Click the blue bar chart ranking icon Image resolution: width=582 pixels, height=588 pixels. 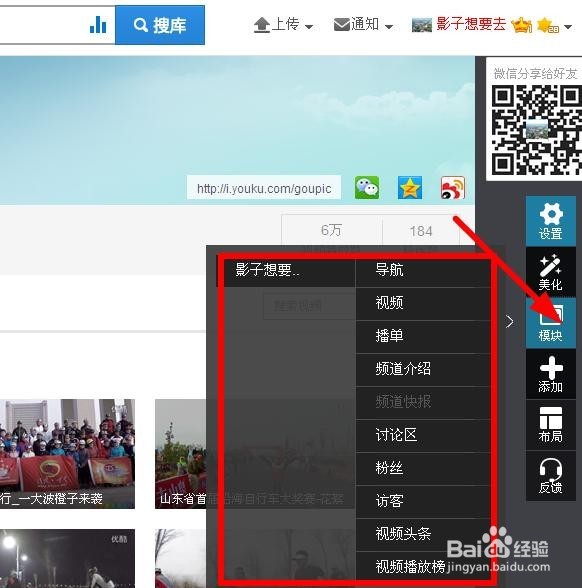[98, 25]
